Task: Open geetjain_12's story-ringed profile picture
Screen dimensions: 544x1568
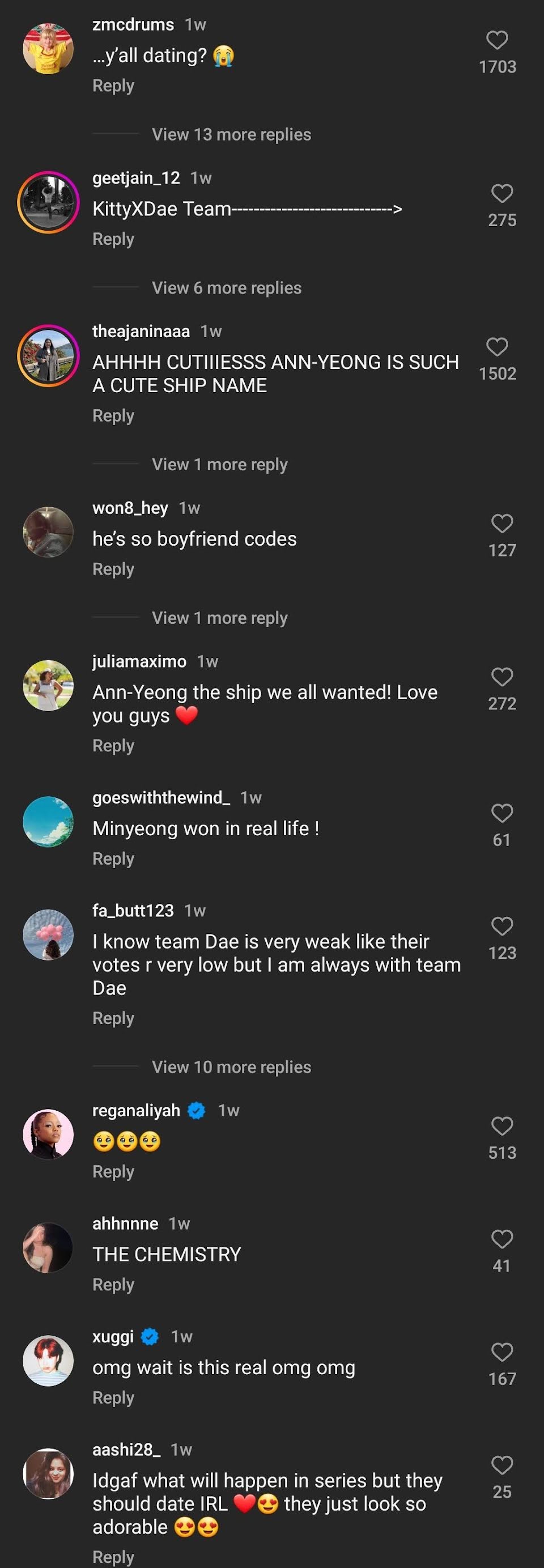Action: 48,202
